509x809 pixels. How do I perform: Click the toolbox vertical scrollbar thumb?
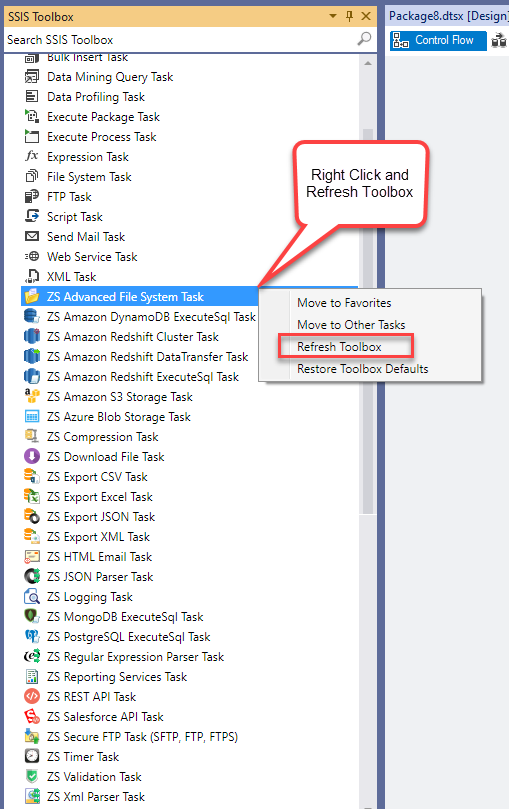coord(368,321)
